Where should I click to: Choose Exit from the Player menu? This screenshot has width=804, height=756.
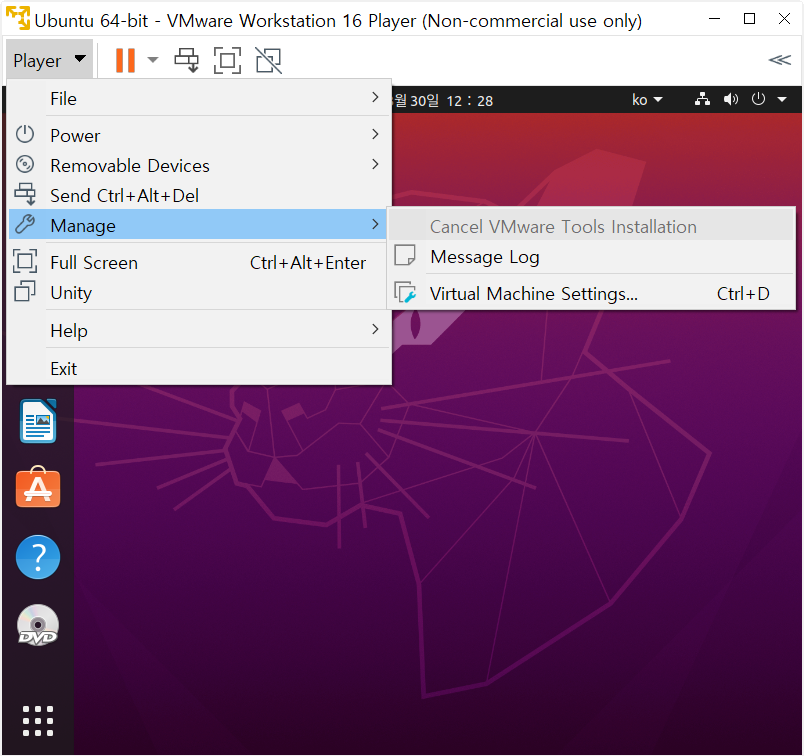point(199,368)
